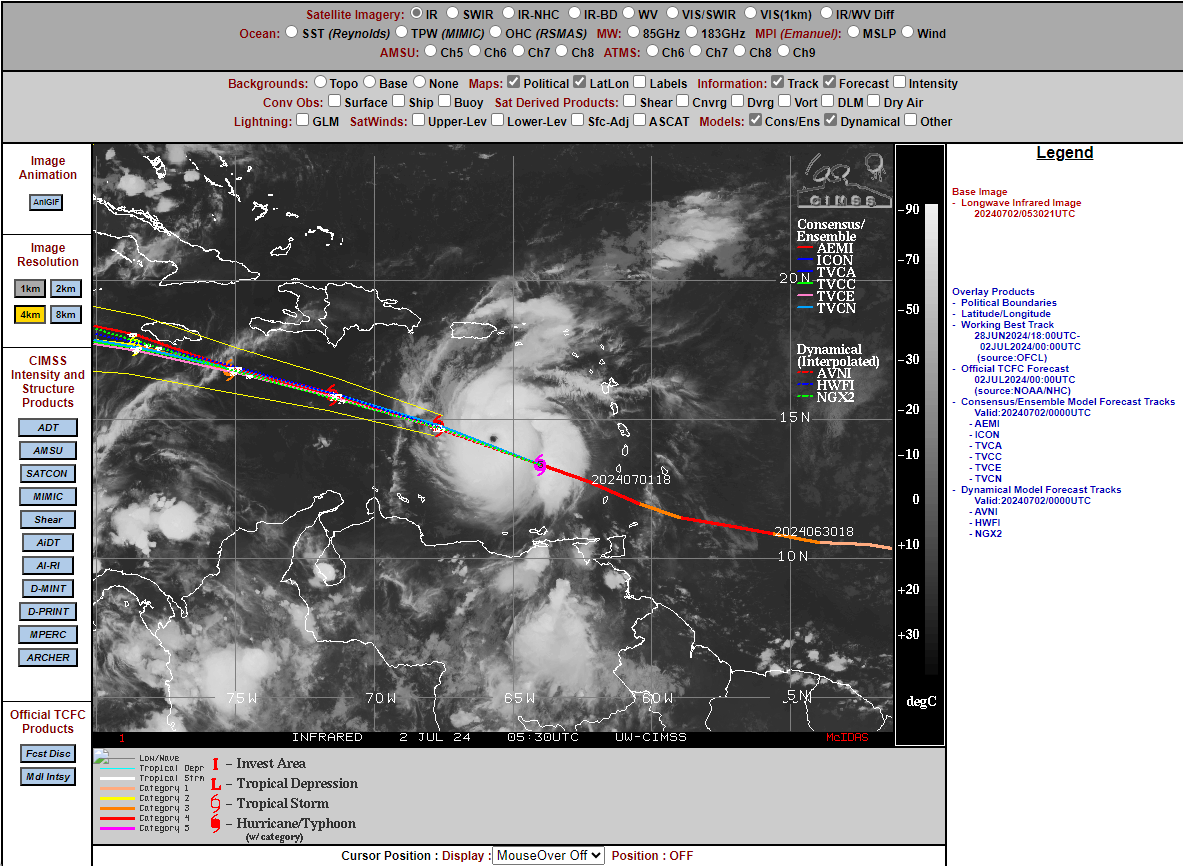Open the MIMIC product

[x=48, y=496]
